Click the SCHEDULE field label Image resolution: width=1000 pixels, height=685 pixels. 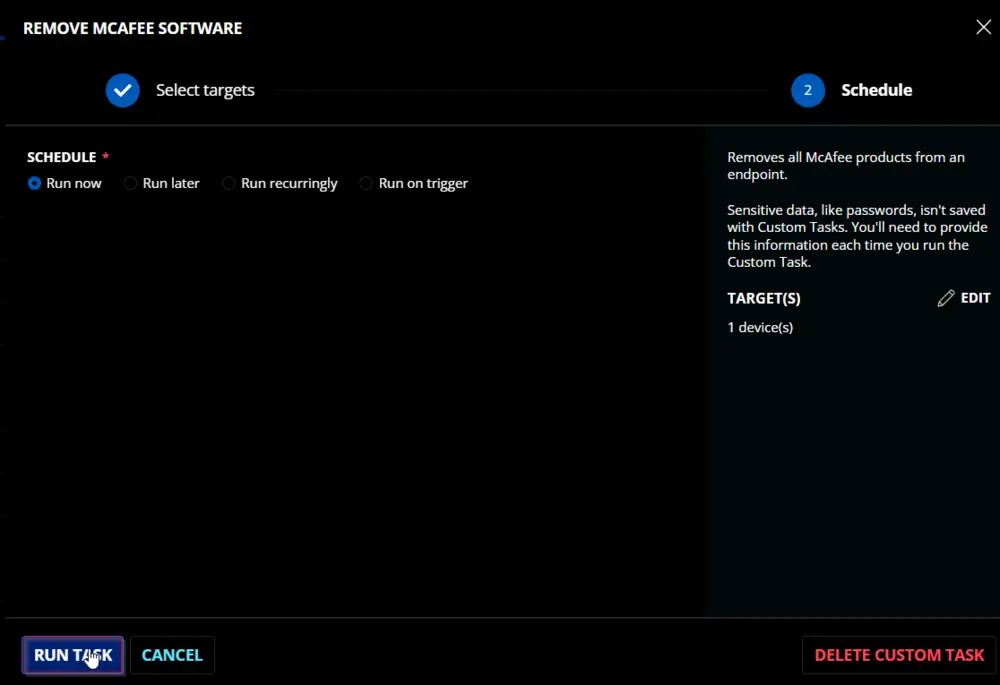pyautogui.click(x=62, y=157)
